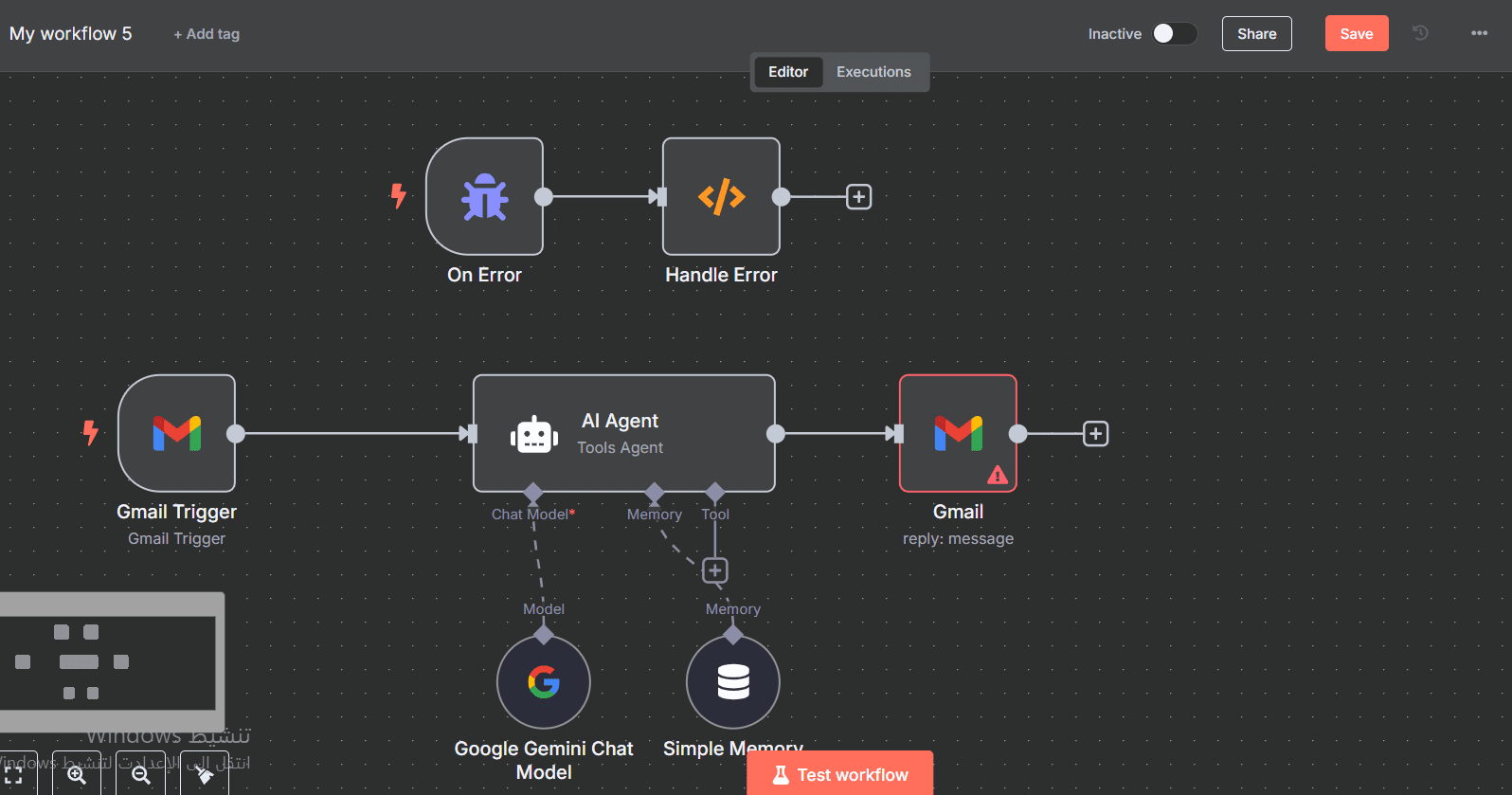Click the zoom out magnifier icon
Viewport: 1512px width, 795px height.
[x=140, y=774]
